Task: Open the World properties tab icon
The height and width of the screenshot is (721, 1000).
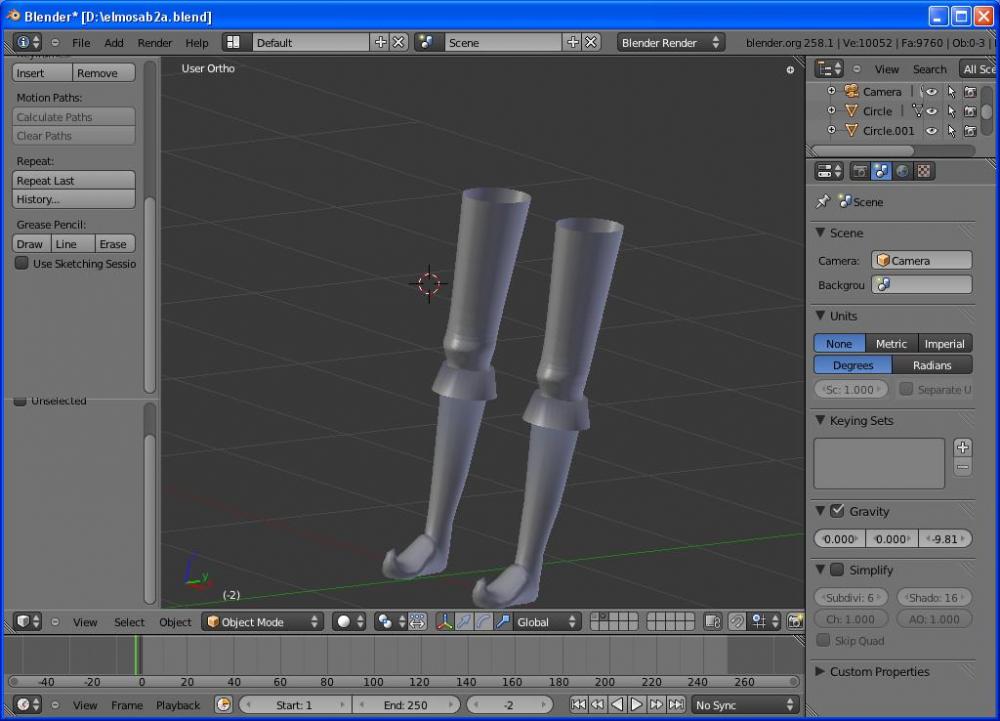Action: 903,171
